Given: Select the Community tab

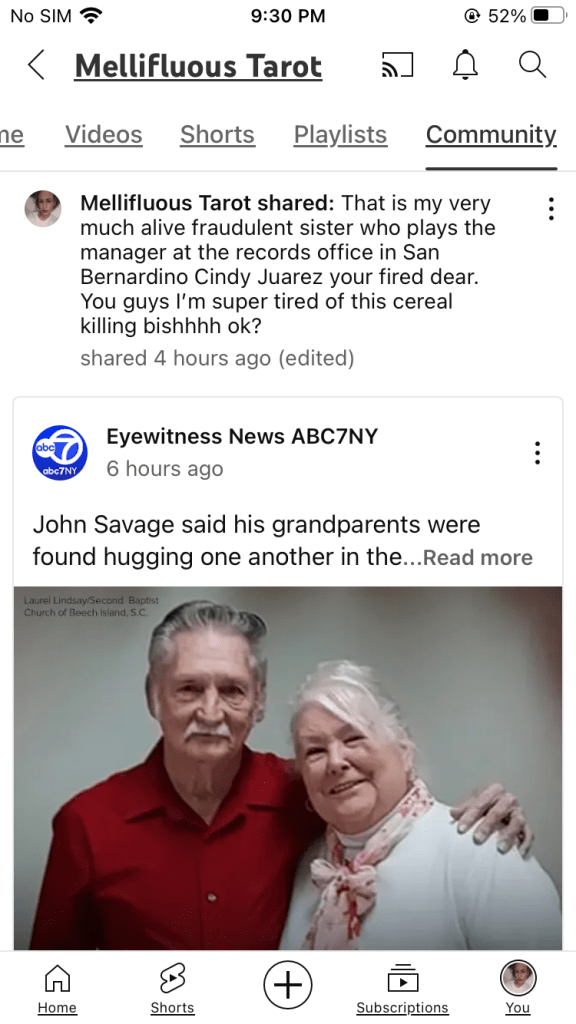Looking at the screenshot, I should coord(491,135).
